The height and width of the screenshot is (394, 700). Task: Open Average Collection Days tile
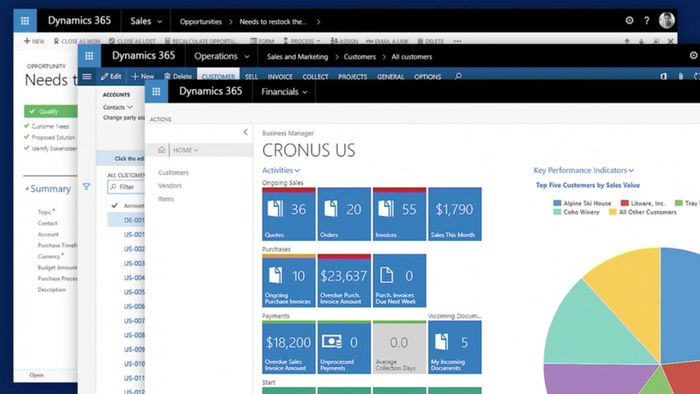(400, 347)
